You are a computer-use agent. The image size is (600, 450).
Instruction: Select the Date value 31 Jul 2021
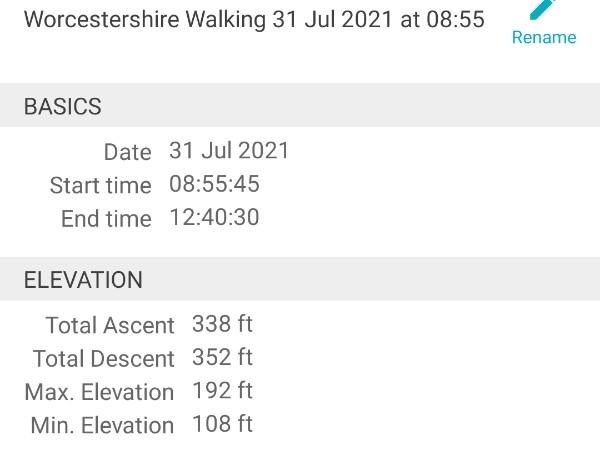(x=229, y=150)
